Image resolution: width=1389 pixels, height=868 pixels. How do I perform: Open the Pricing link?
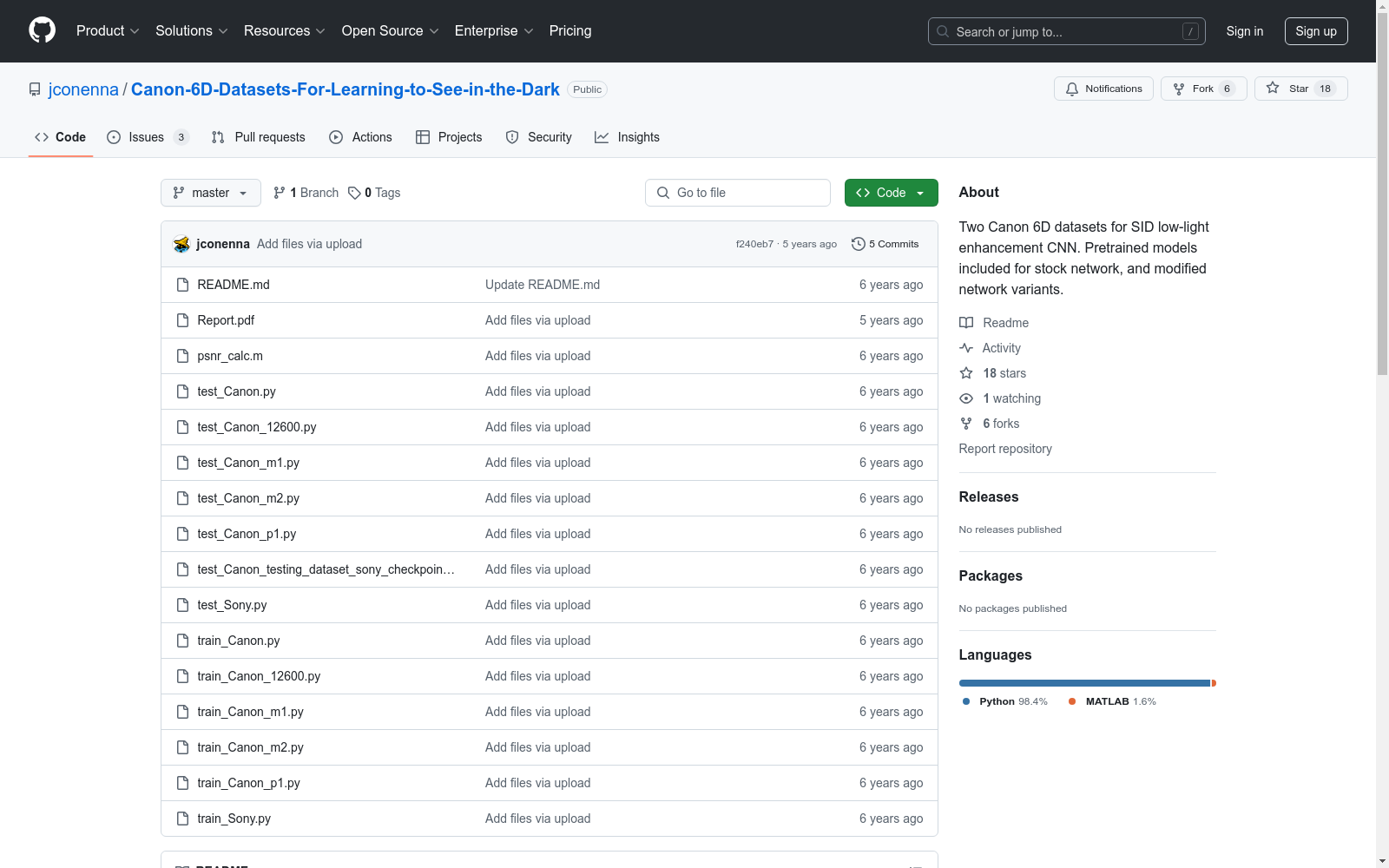[570, 31]
